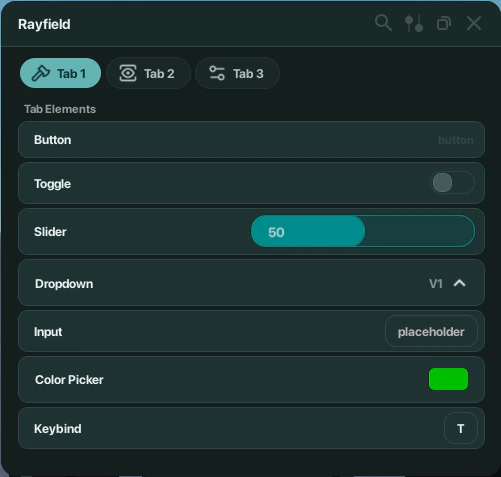Image resolution: width=501 pixels, height=477 pixels.
Task: Click the Toggle label text
Action: [x=52, y=184]
